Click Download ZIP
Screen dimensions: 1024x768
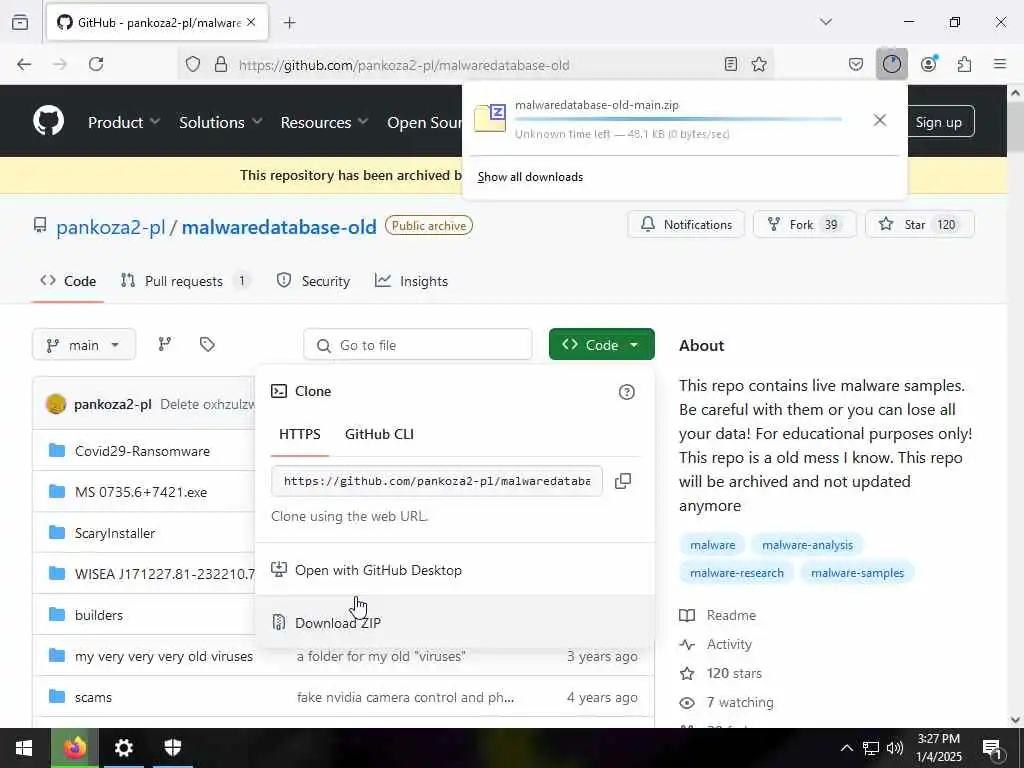tap(455, 622)
